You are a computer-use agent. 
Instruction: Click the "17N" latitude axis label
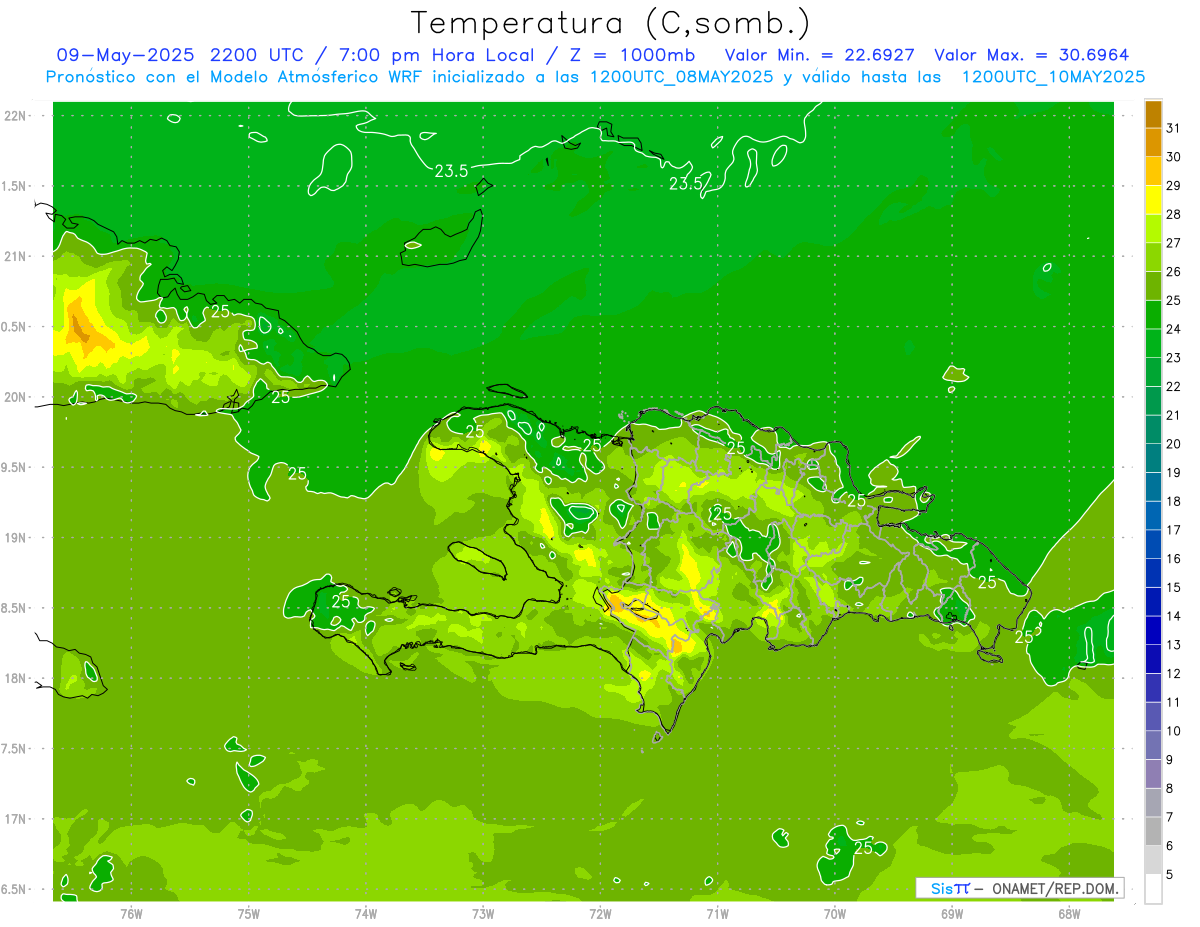coord(15,819)
